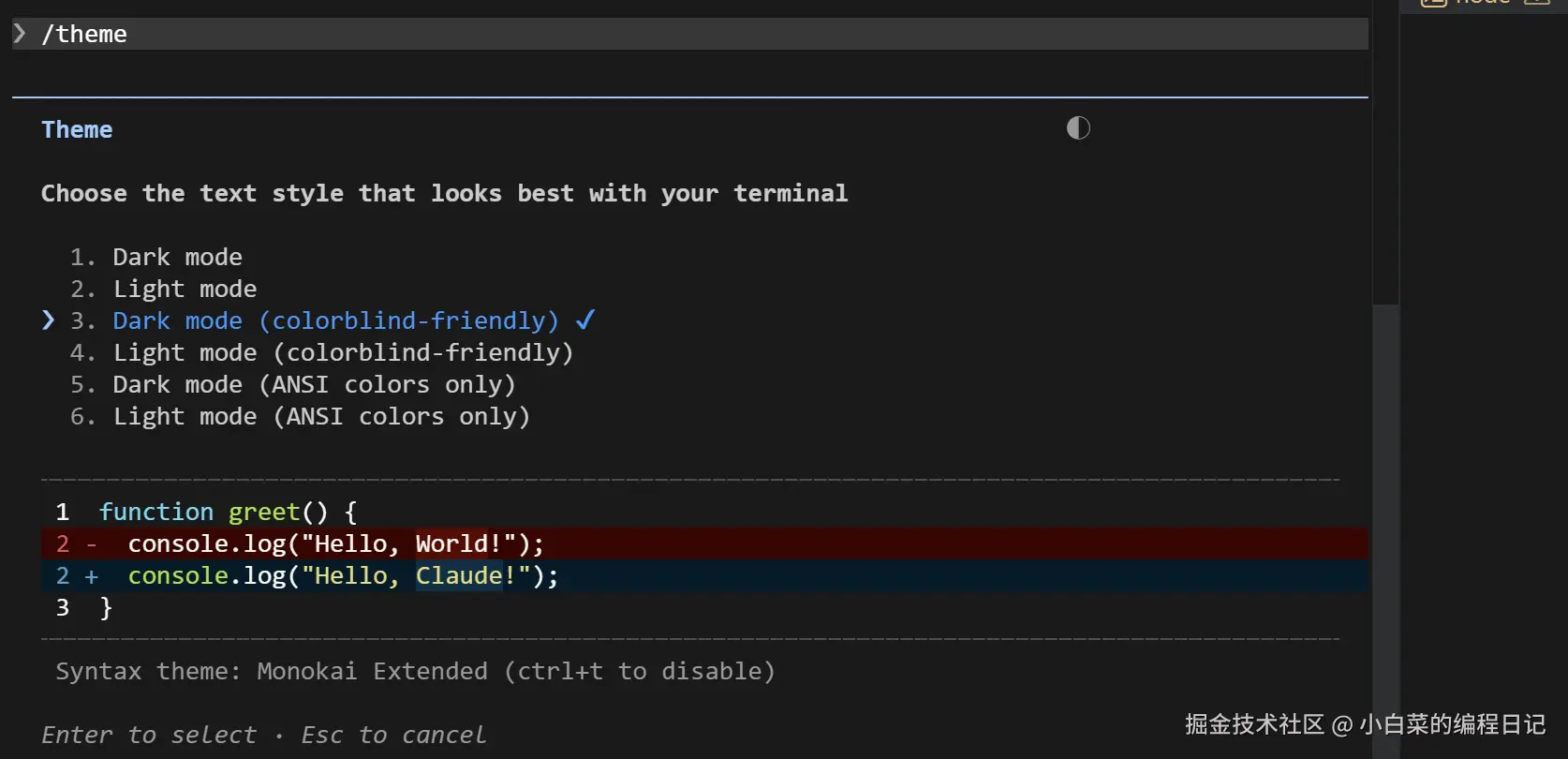
Task: Click the prompt chevron before /theme
Action: point(20,34)
